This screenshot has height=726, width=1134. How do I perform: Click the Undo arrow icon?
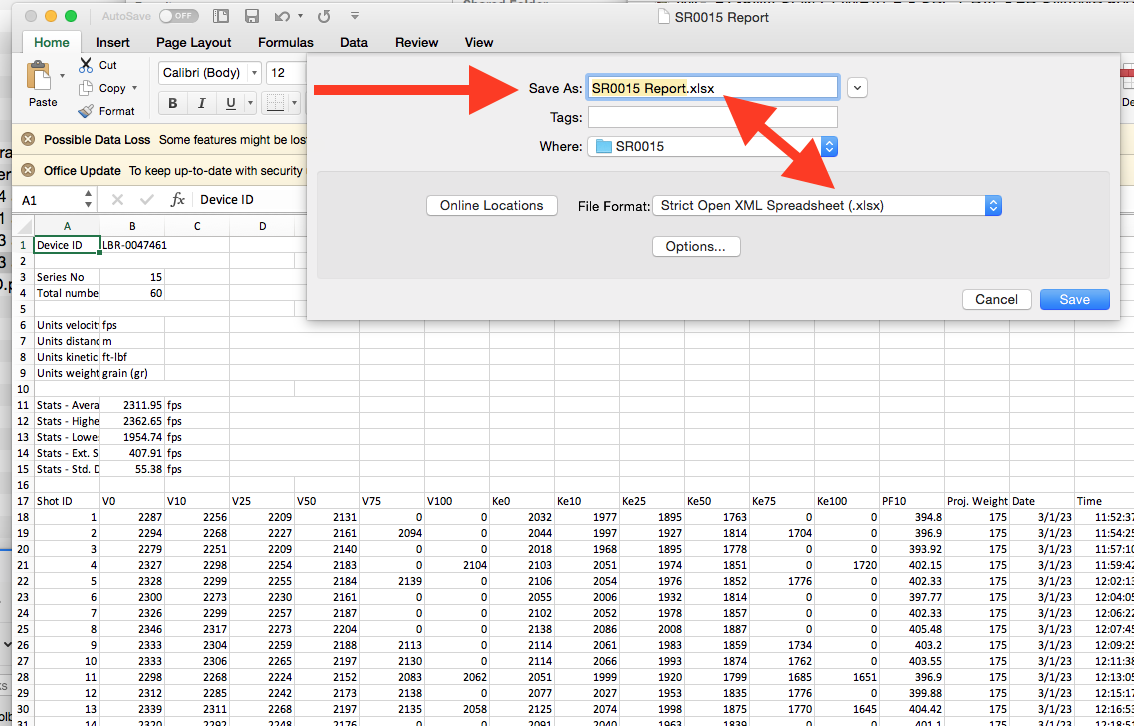tap(282, 17)
